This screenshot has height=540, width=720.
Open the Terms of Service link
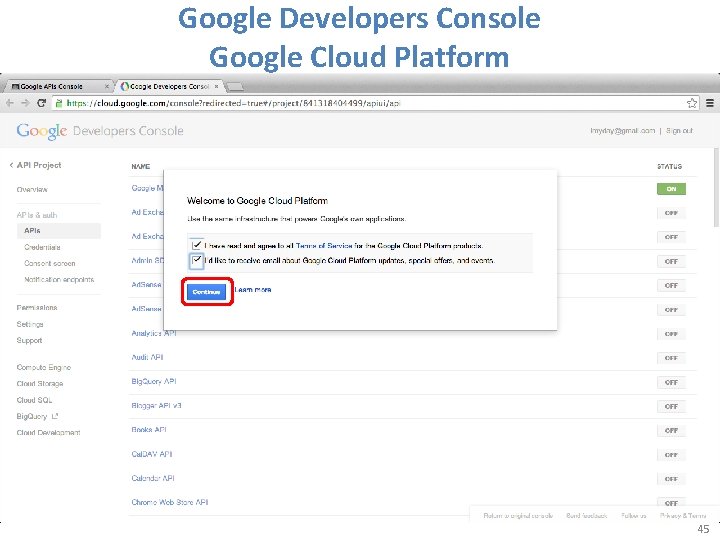click(324, 246)
